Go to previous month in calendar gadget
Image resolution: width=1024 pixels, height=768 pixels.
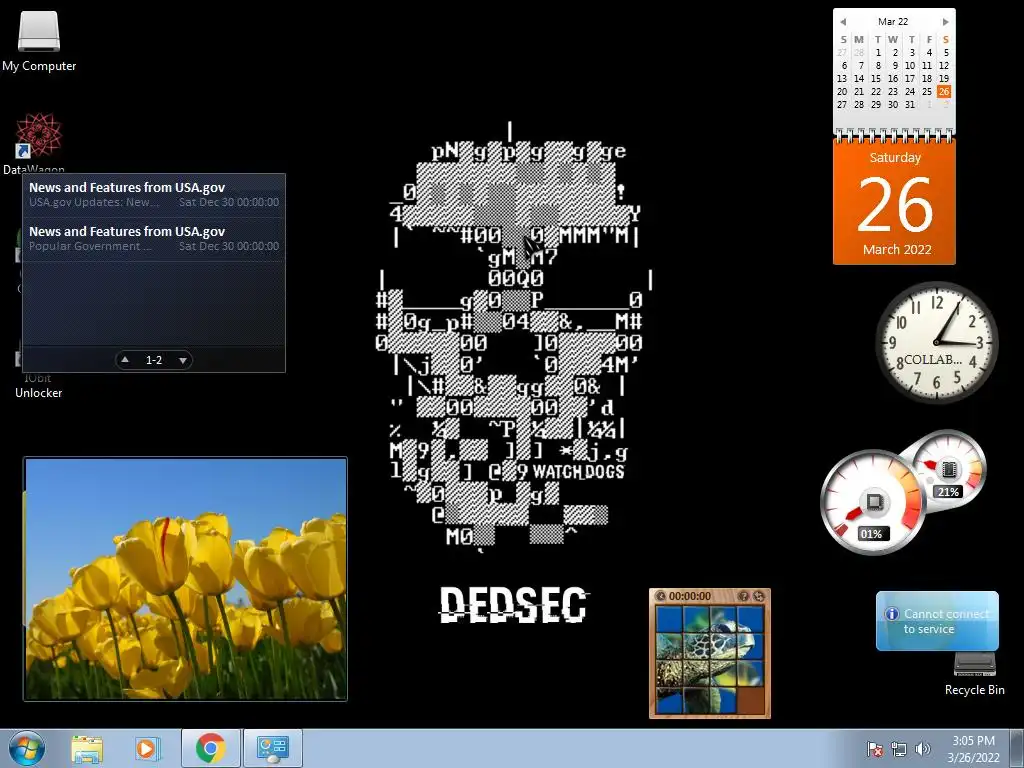(843, 22)
